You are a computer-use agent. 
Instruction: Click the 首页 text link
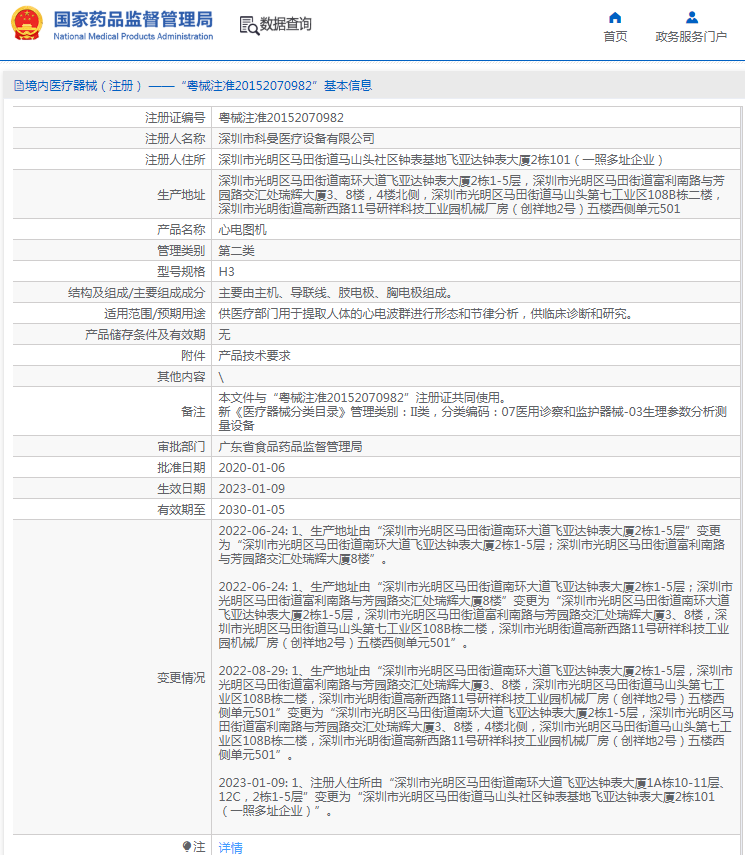click(x=615, y=37)
